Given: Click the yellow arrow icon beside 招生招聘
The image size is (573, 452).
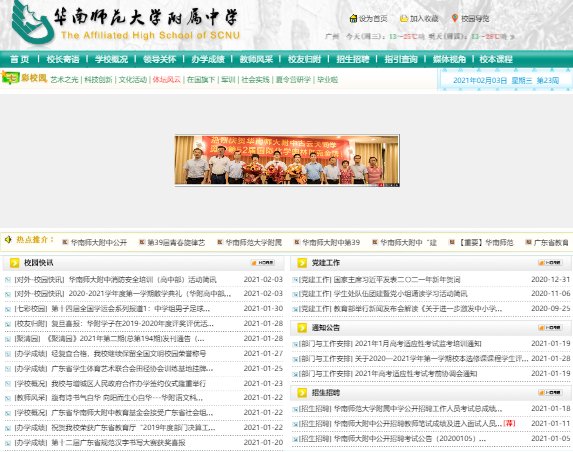Looking at the screenshot, I should tap(302, 393).
